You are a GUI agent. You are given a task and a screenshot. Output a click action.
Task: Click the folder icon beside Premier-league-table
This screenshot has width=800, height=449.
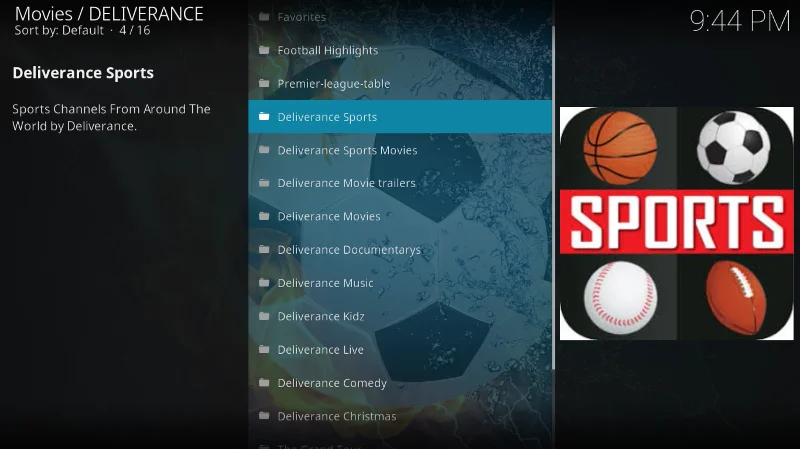point(264,83)
